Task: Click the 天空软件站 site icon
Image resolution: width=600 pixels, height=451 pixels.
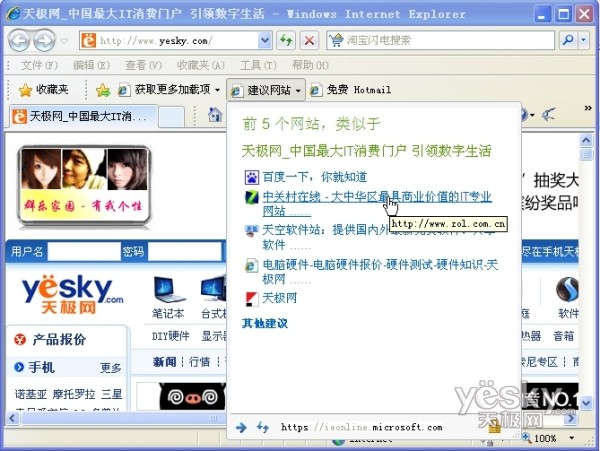Action: coord(252,231)
